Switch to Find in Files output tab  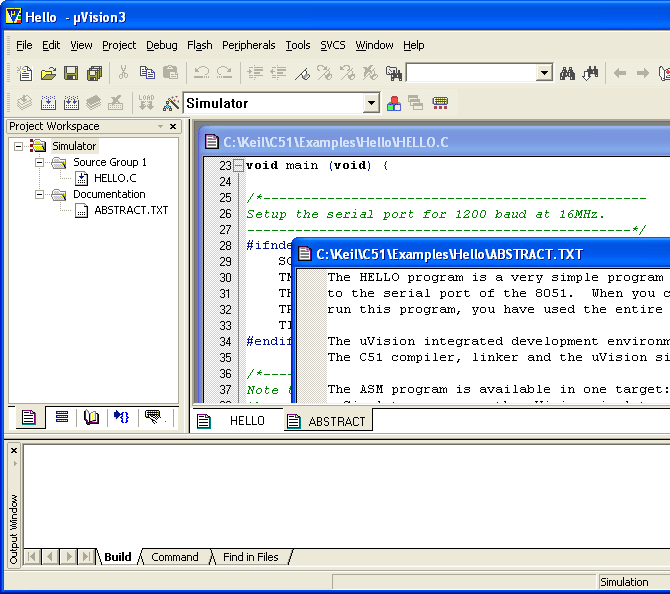click(x=250, y=557)
